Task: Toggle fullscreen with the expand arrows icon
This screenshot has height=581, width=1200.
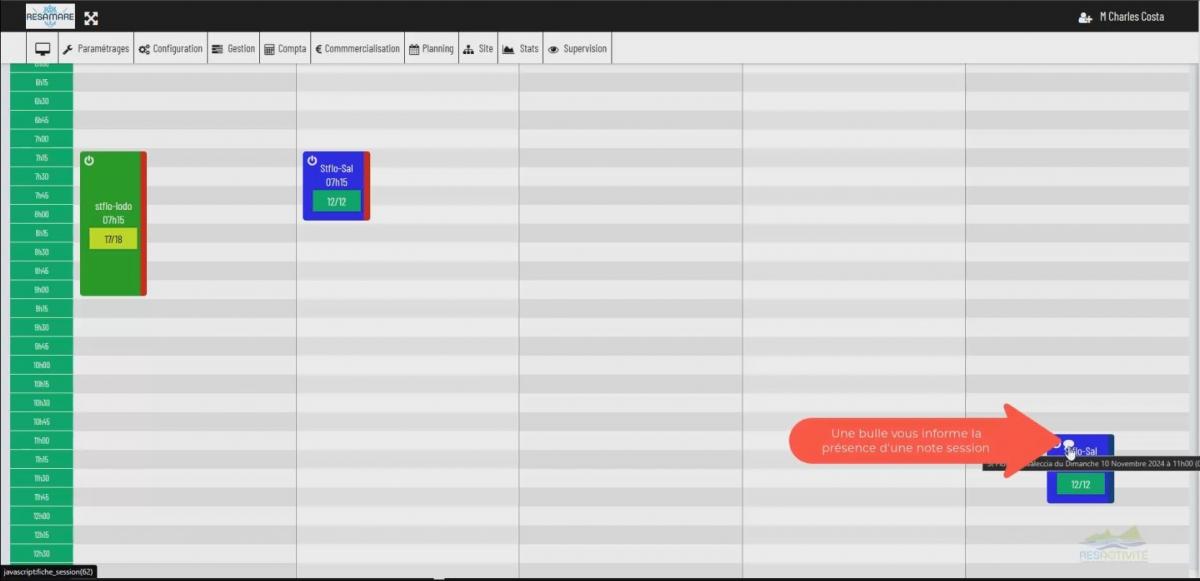Action: 91,18
